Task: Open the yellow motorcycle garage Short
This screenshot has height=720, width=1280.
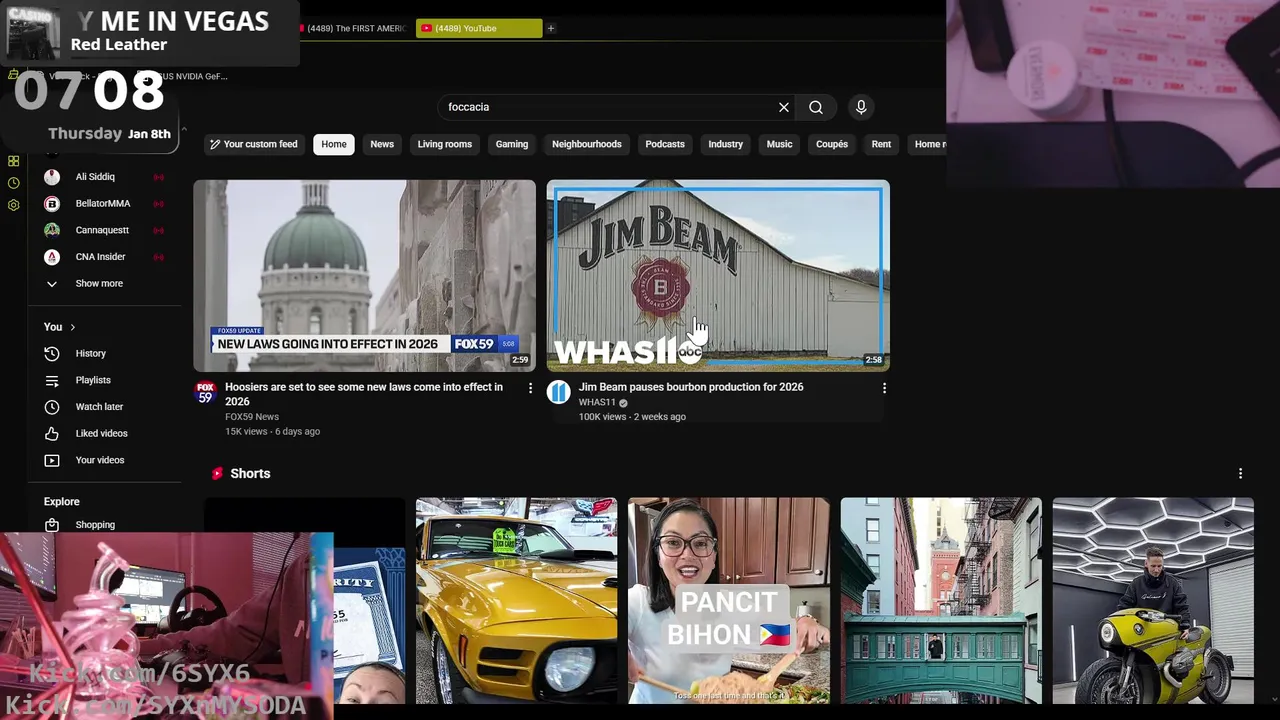Action: [x=1153, y=600]
